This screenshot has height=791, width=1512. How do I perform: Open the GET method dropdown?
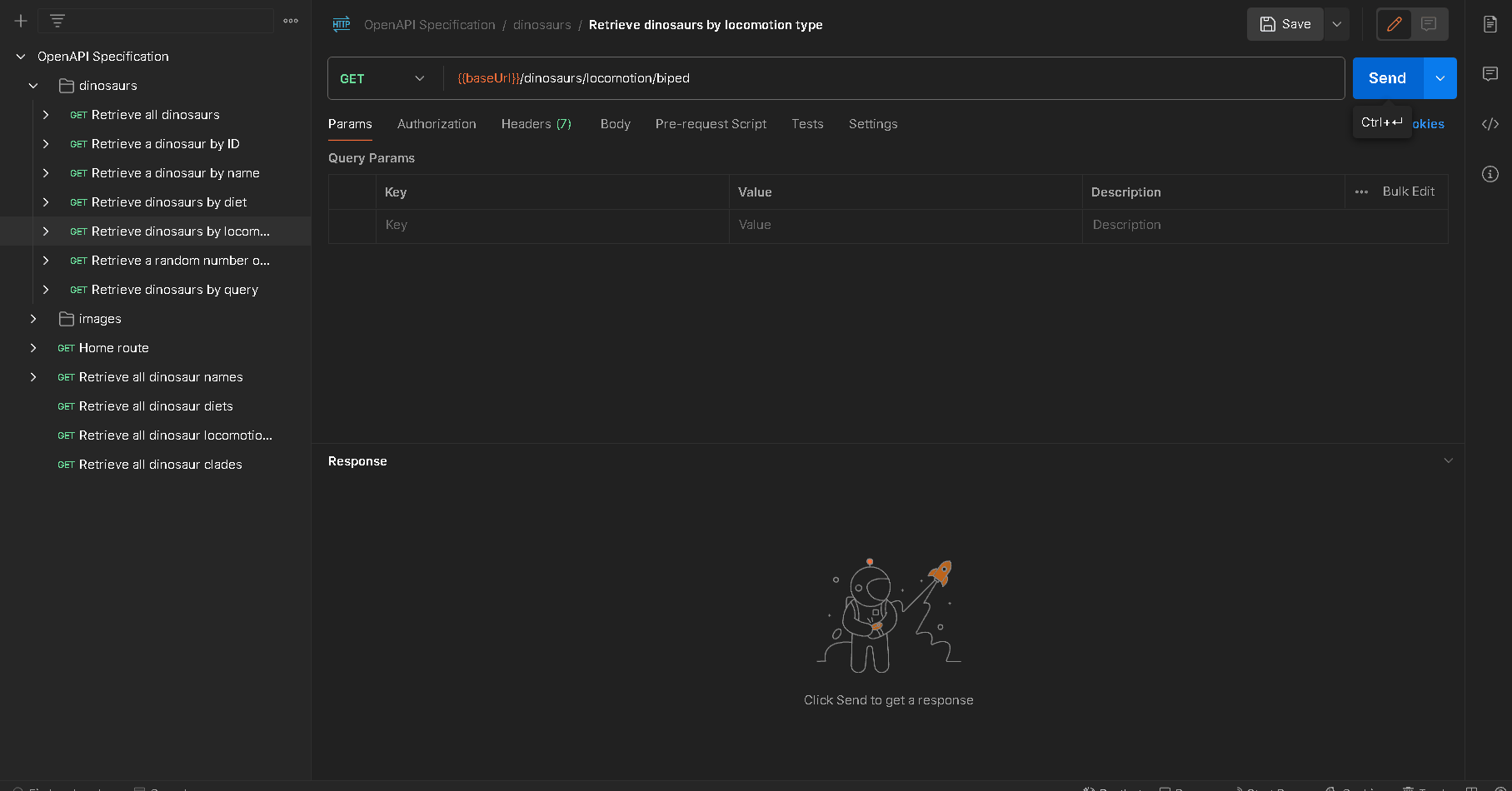point(382,78)
